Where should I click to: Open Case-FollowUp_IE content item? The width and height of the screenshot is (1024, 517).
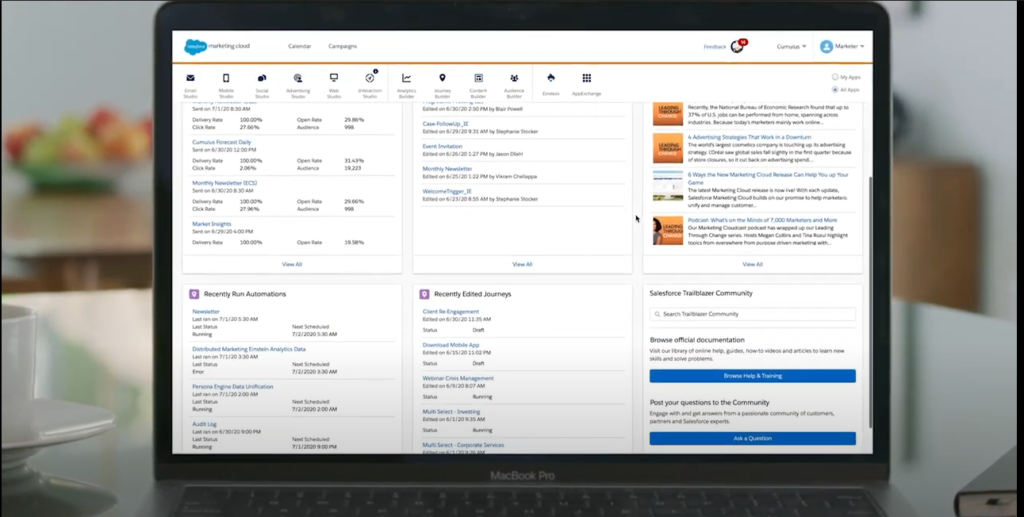click(445, 123)
